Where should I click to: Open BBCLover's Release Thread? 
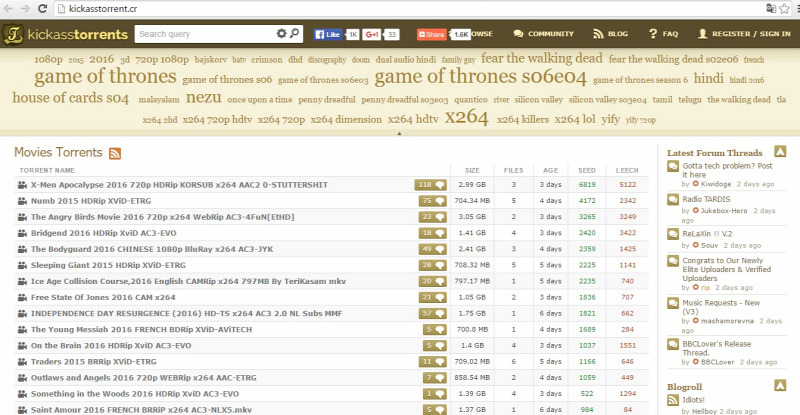point(717,348)
